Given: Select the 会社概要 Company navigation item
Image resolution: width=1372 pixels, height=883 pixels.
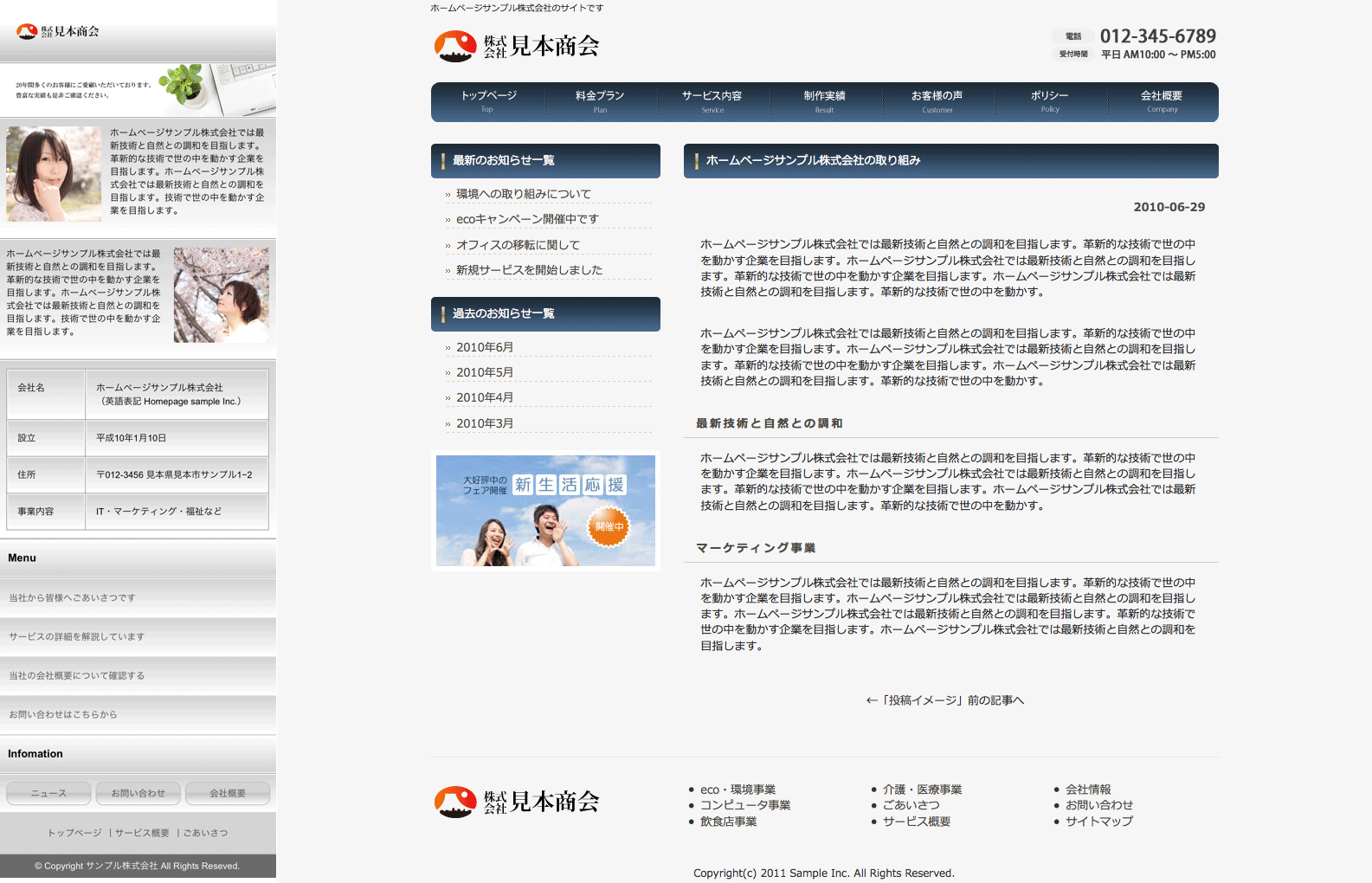Looking at the screenshot, I should pyautogui.click(x=1161, y=101).
